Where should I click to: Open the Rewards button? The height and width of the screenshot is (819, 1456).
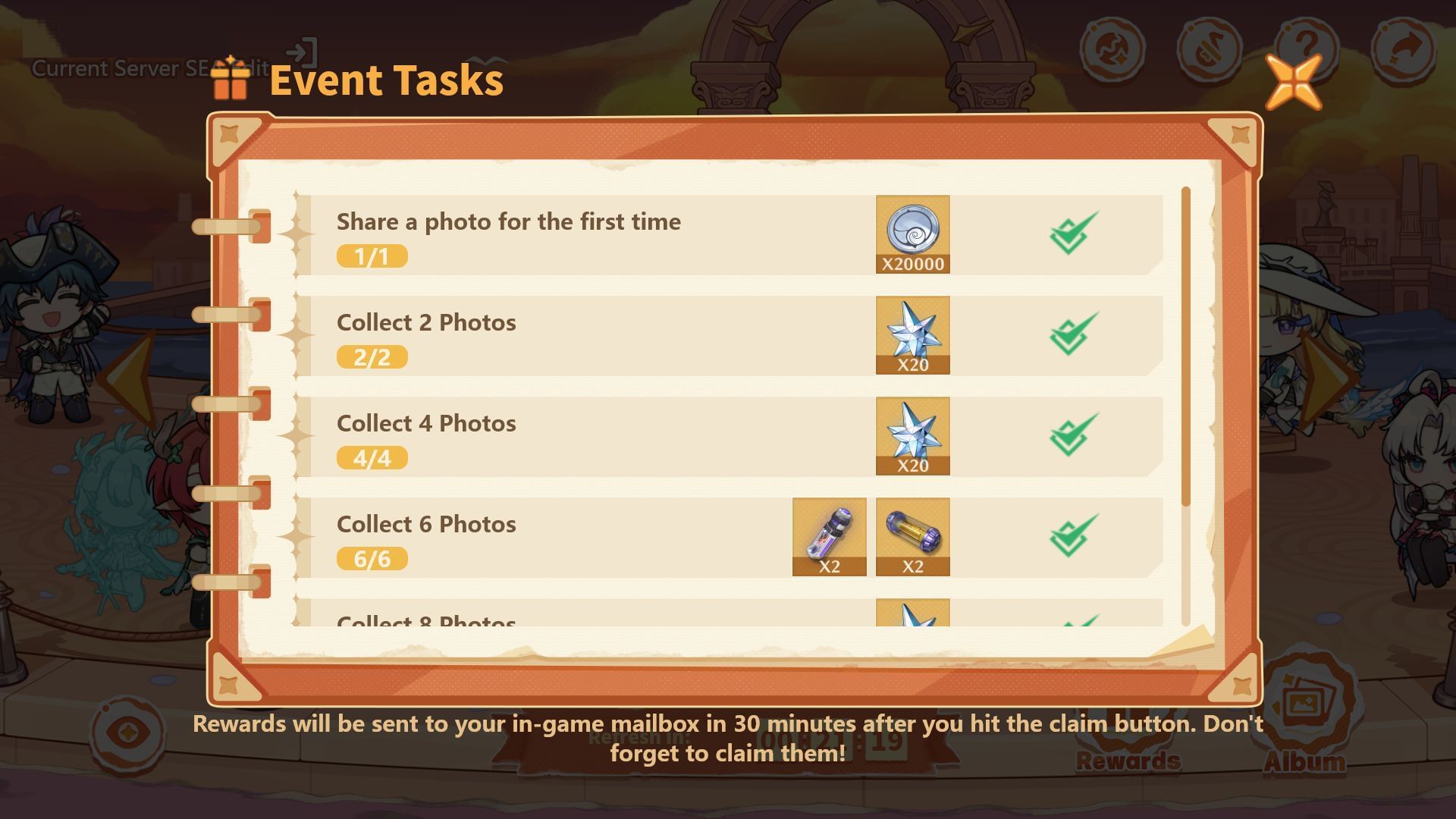(x=1128, y=743)
